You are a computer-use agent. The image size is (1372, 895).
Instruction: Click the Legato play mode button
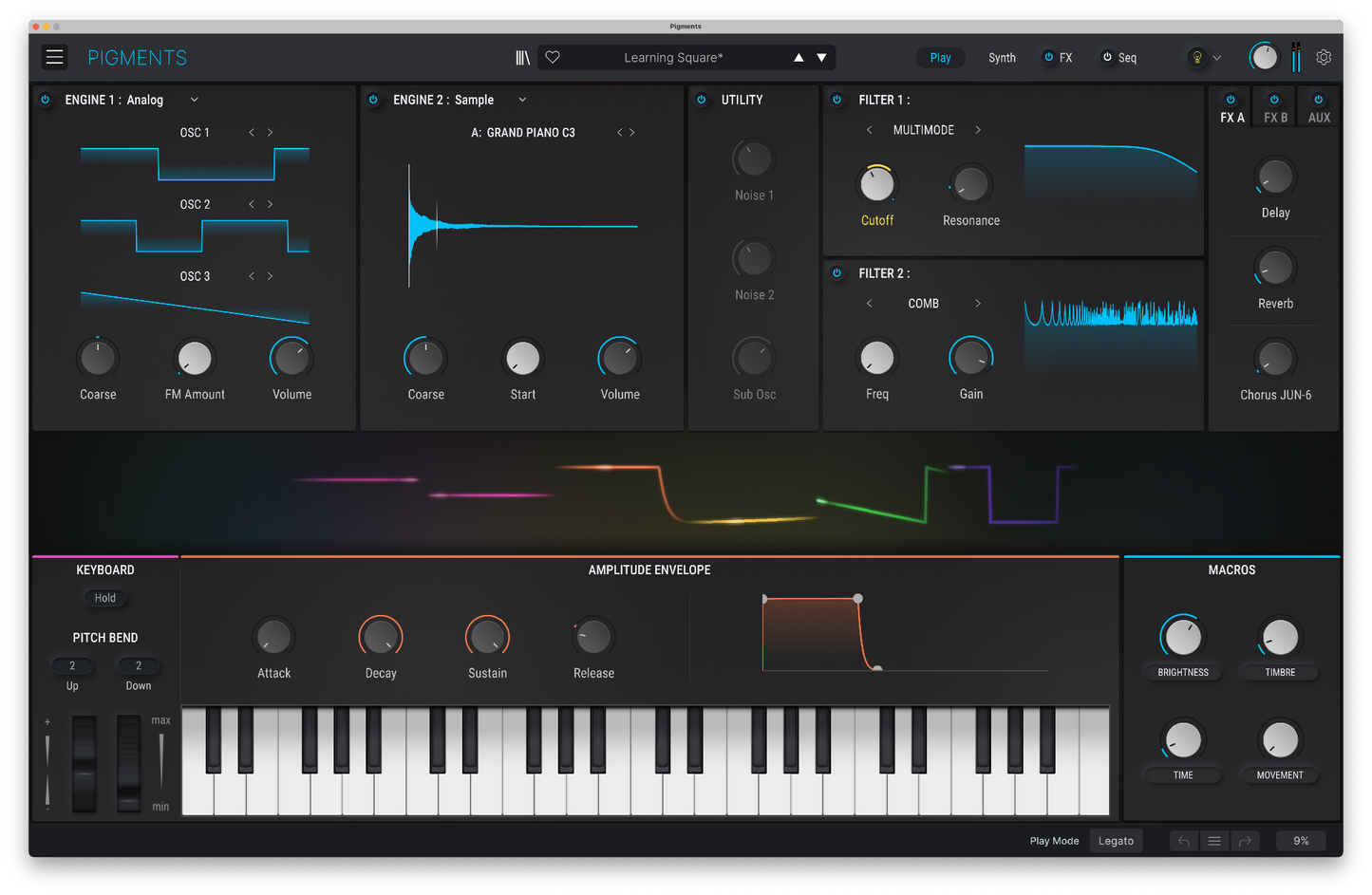pos(1116,841)
